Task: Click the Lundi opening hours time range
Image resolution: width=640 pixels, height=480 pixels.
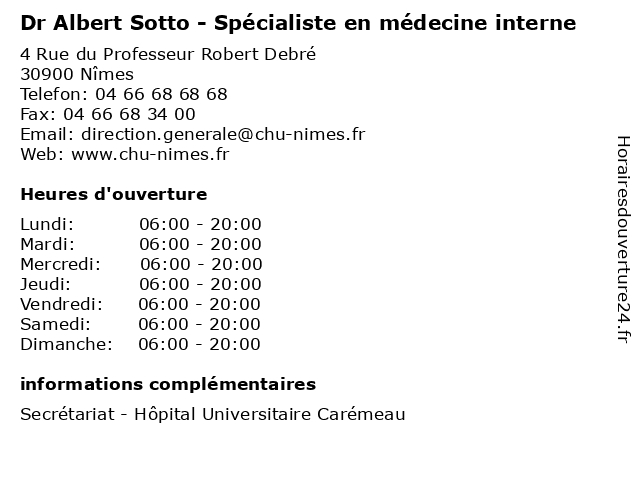Action: (x=200, y=224)
